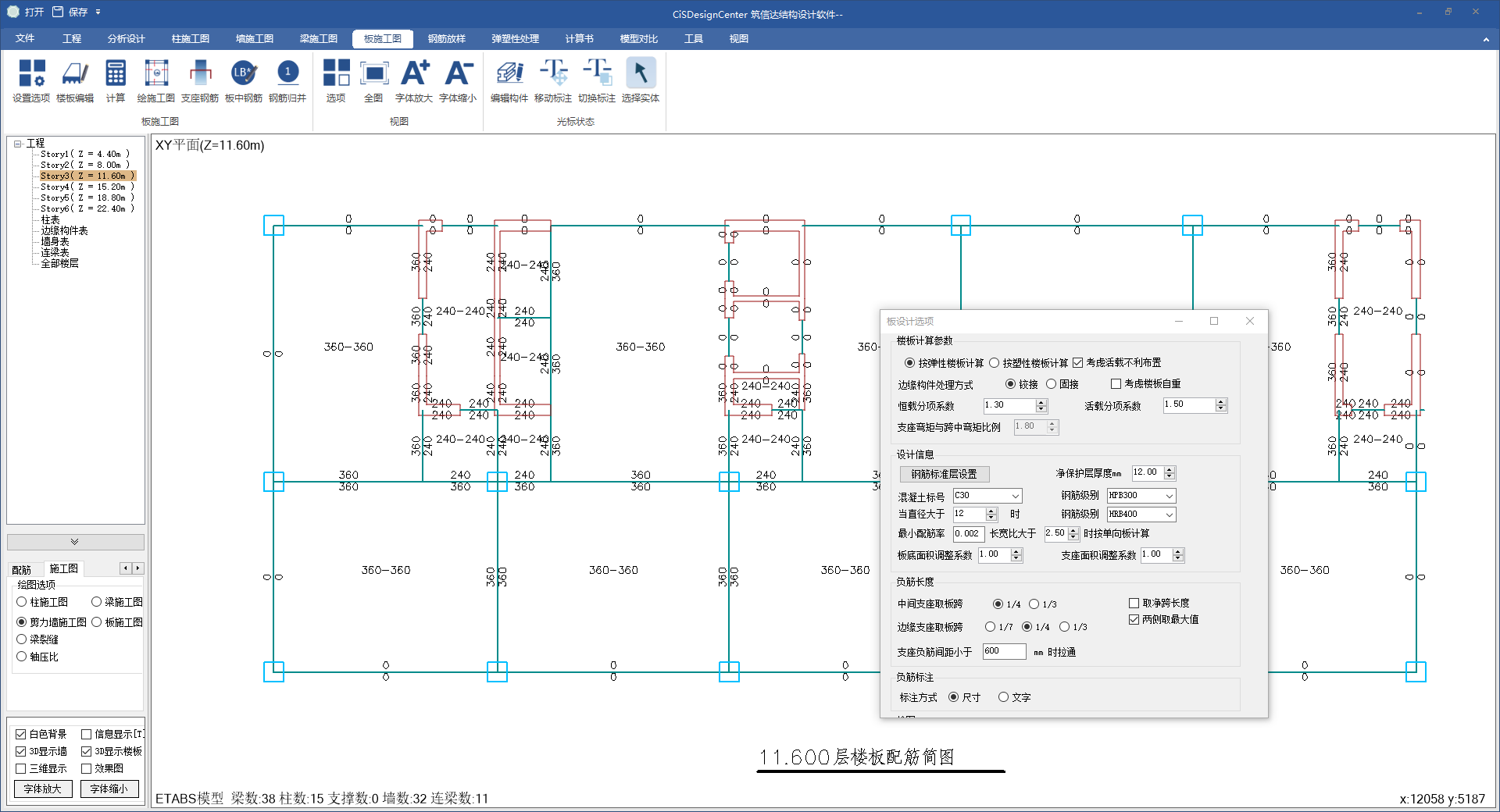Collapse the 工程 tree root node

tap(17, 144)
